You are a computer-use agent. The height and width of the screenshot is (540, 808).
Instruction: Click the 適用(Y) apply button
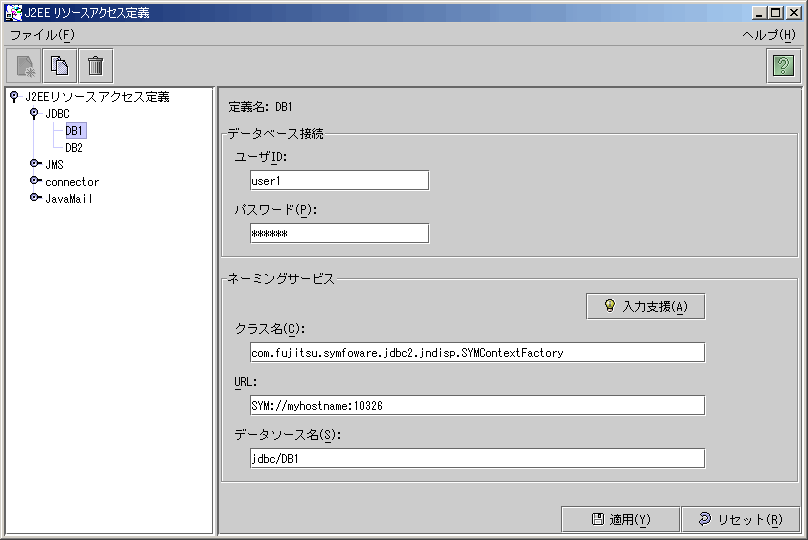point(620,519)
